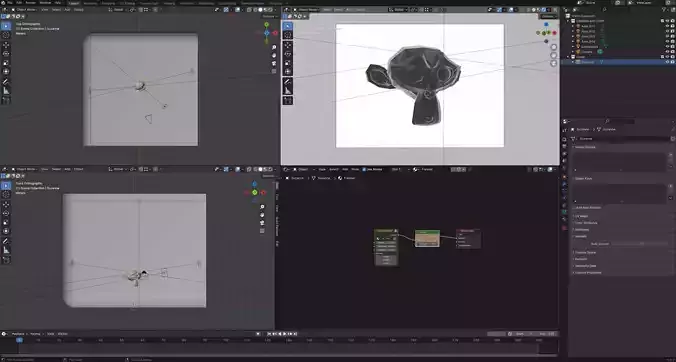Toggle camera view icon in top-left viewport
The image size is (676, 362).
pyautogui.click(x=274, y=63)
